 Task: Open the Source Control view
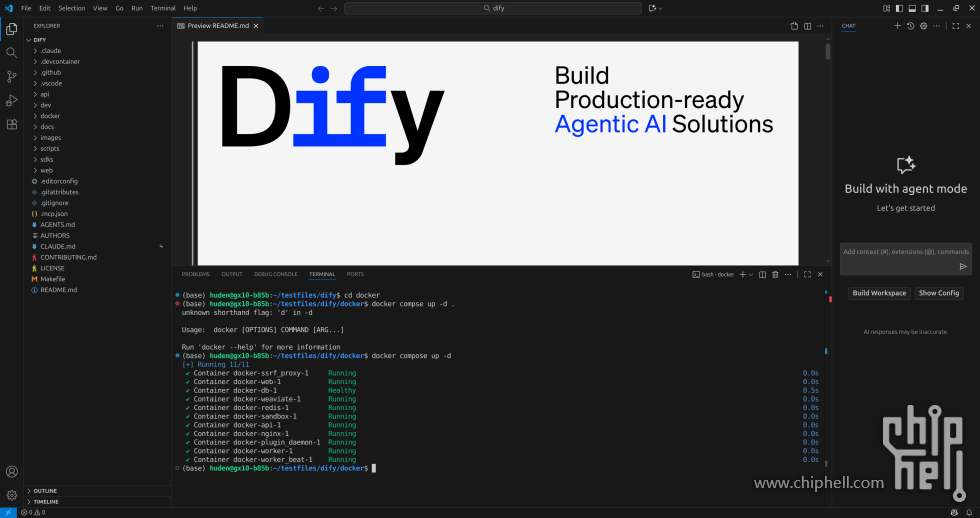(x=12, y=76)
